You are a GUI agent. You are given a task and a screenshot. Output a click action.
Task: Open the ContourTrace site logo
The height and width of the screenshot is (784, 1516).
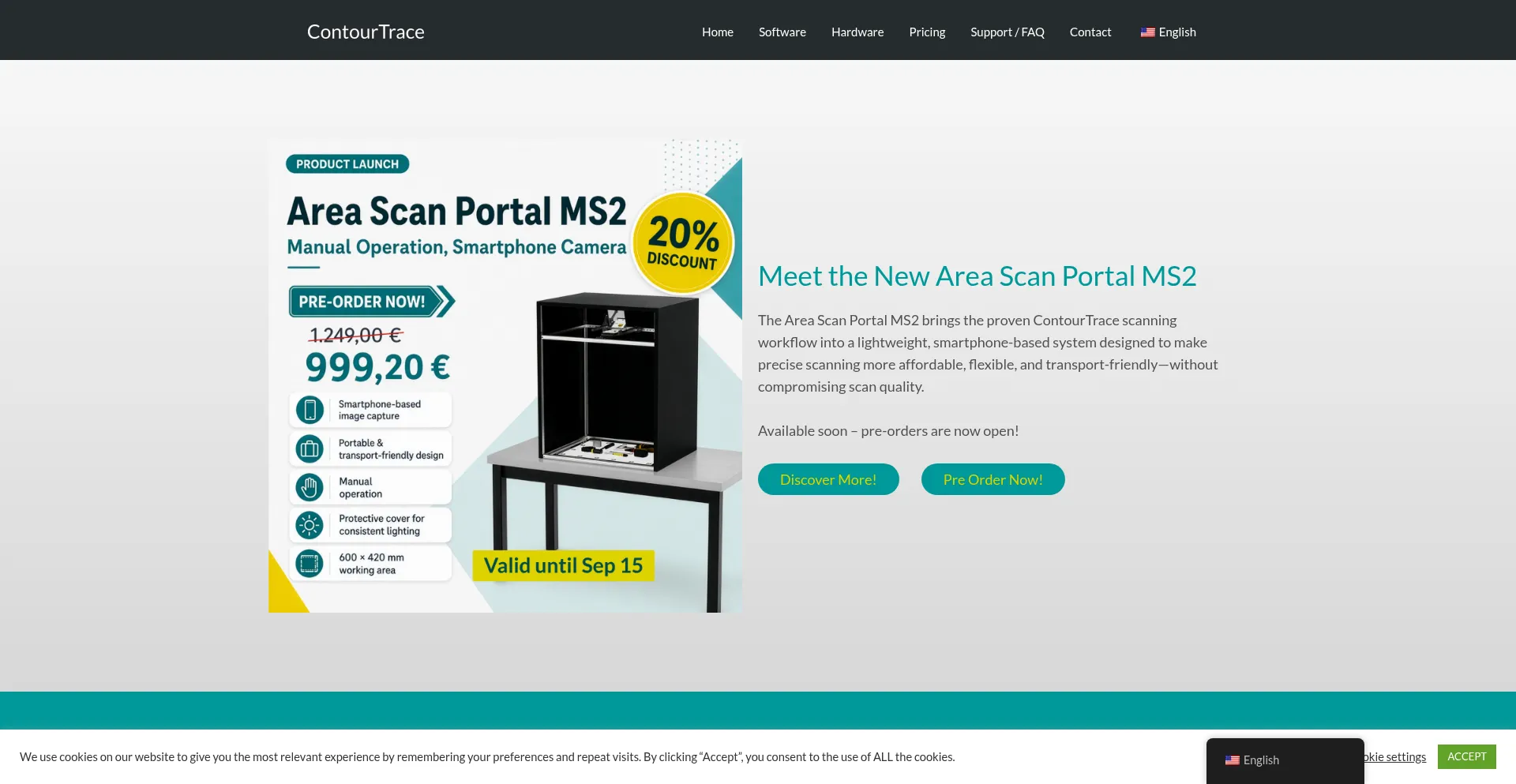click(366, 32)
